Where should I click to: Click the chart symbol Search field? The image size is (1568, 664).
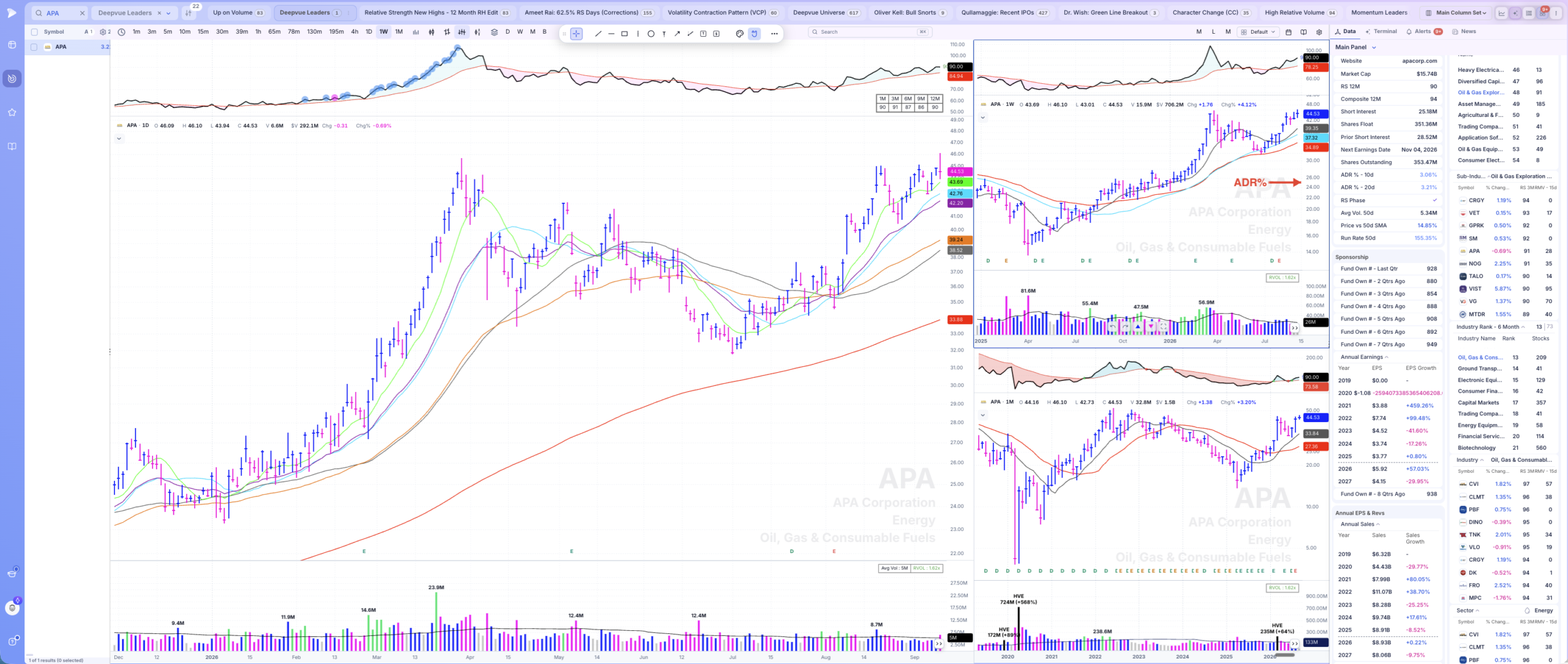[x=870, y=32]
